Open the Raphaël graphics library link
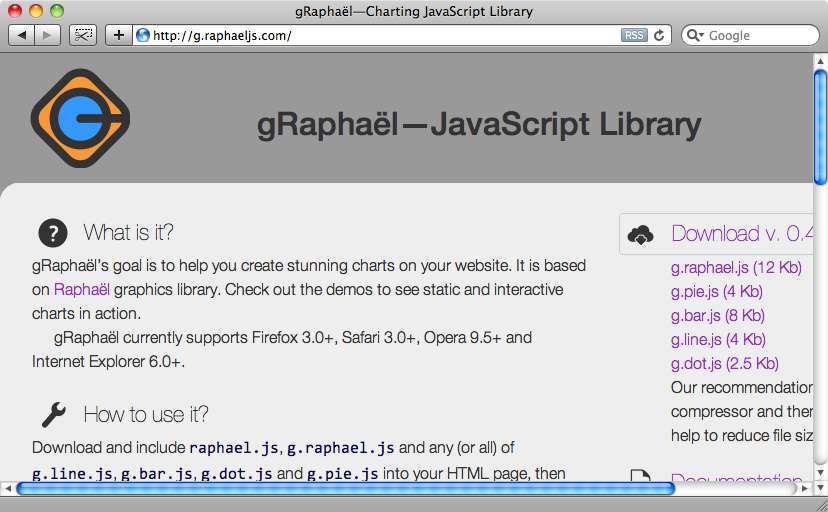The height and width of the screenshot is (512, 828). pyautogui.click(x=82, y=290)
